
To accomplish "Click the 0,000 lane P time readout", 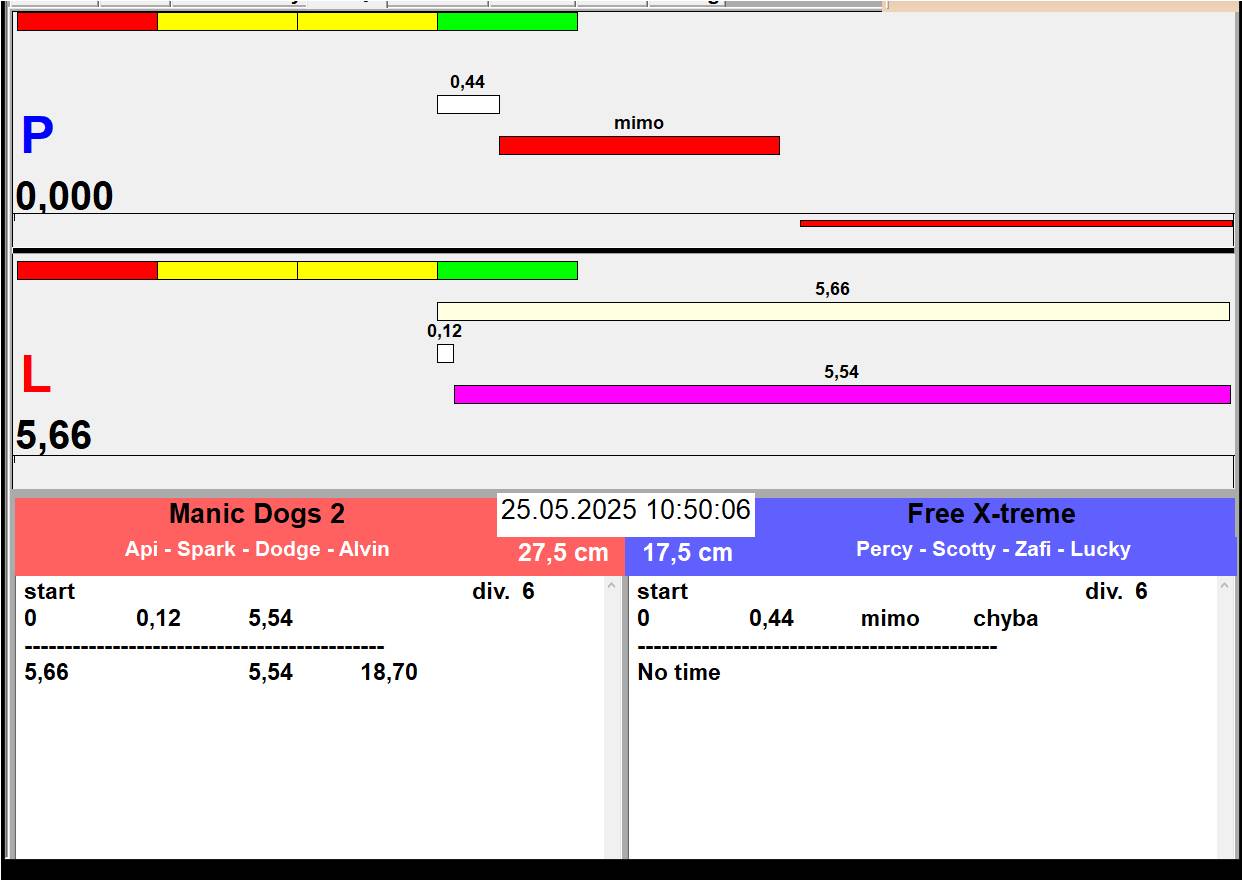I will coord(64,196).
